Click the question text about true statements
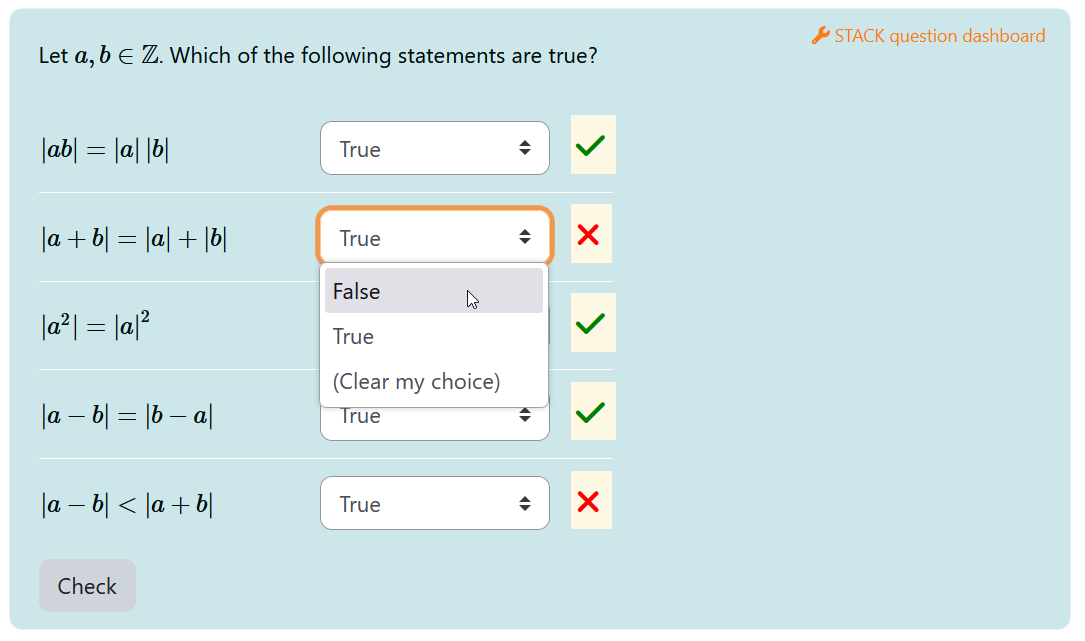This screenshot has width=1085, height=641. (318, 56)
